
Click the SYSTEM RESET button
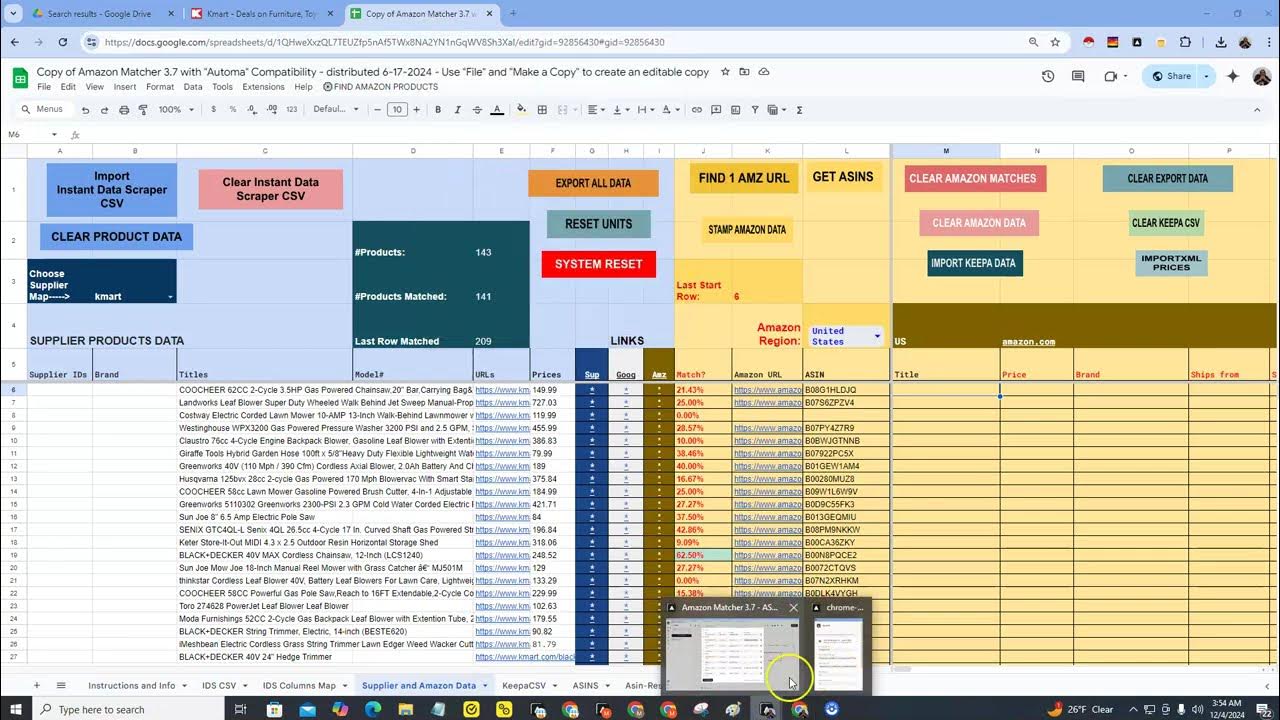(x=598, y=263)
